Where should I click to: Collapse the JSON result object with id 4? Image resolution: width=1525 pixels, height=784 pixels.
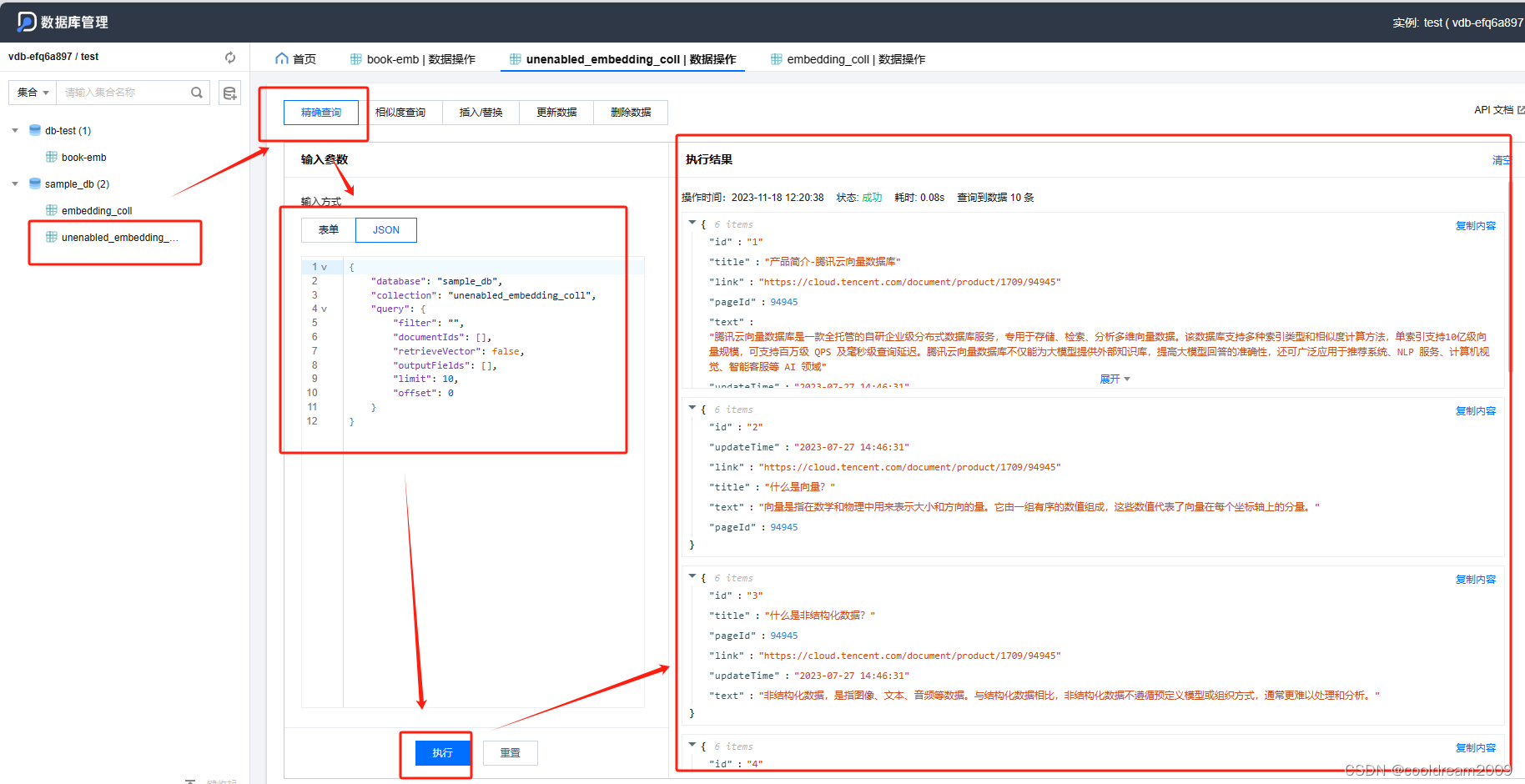(x=692, y=745)
